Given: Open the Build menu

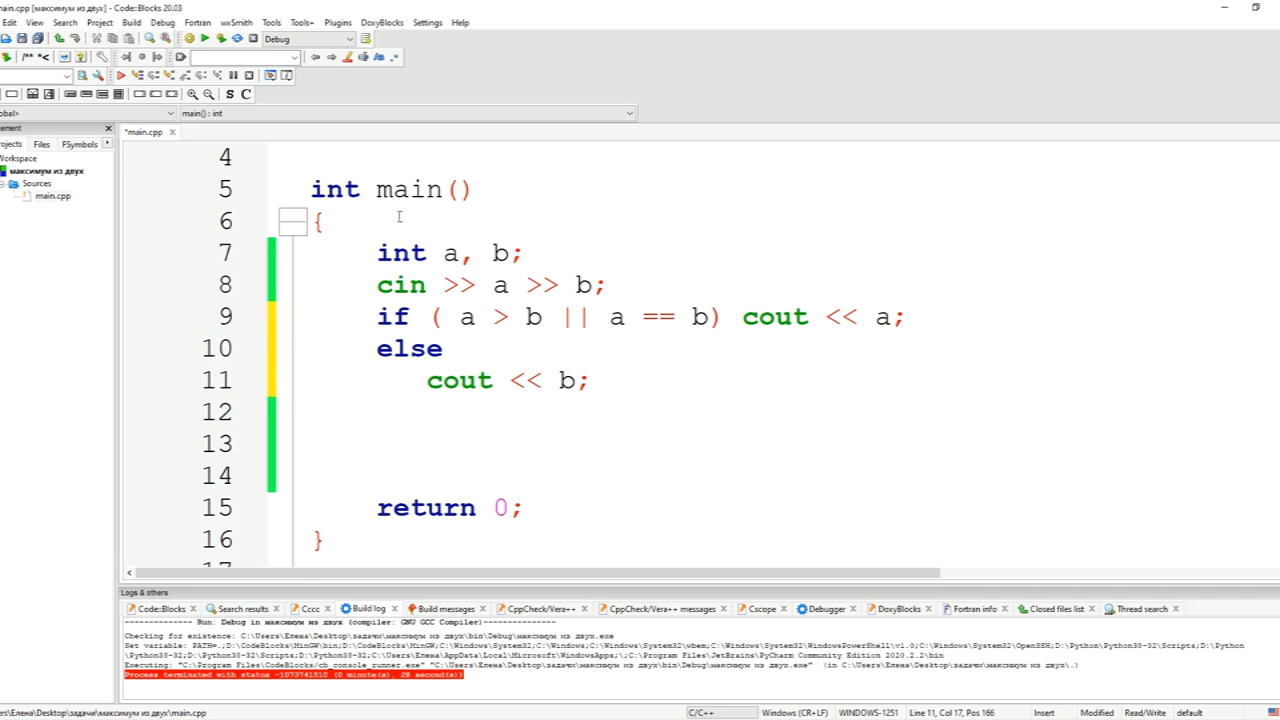Looking at the screenshot, I should tap(131, 22).
